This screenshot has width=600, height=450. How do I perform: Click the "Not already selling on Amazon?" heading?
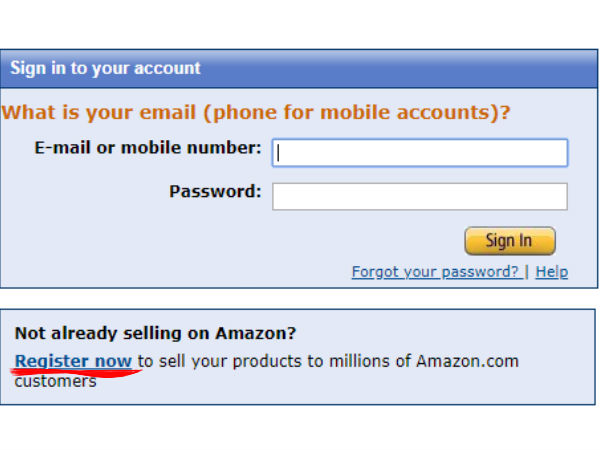pos(155,334)
